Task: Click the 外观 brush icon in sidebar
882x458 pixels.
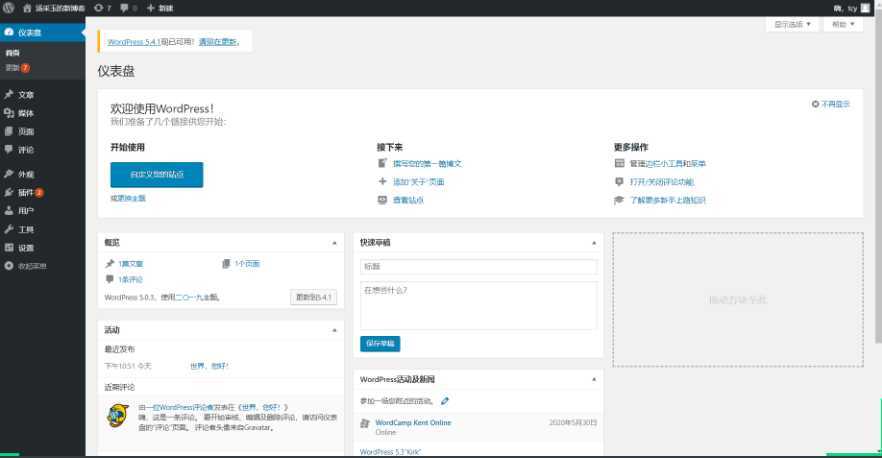Action: [x=8, y=174]
